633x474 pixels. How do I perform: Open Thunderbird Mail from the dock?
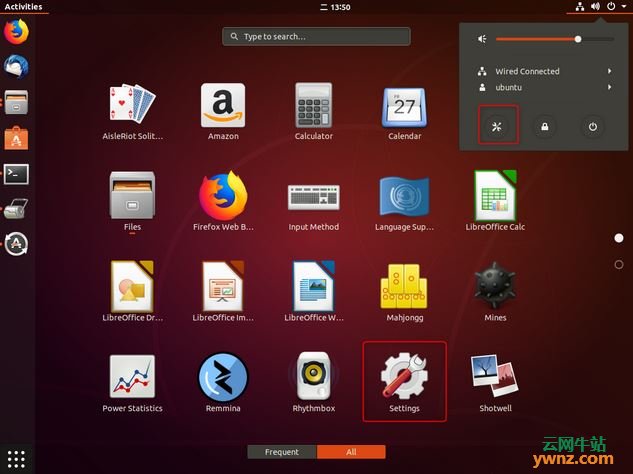tap(16, 67)
